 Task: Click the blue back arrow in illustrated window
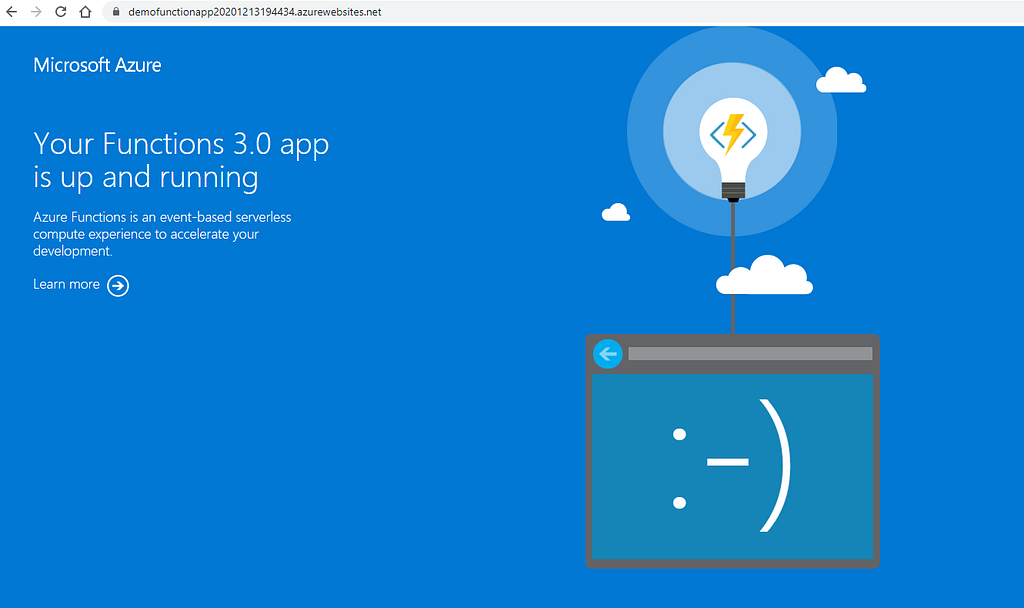coord(607,354)
